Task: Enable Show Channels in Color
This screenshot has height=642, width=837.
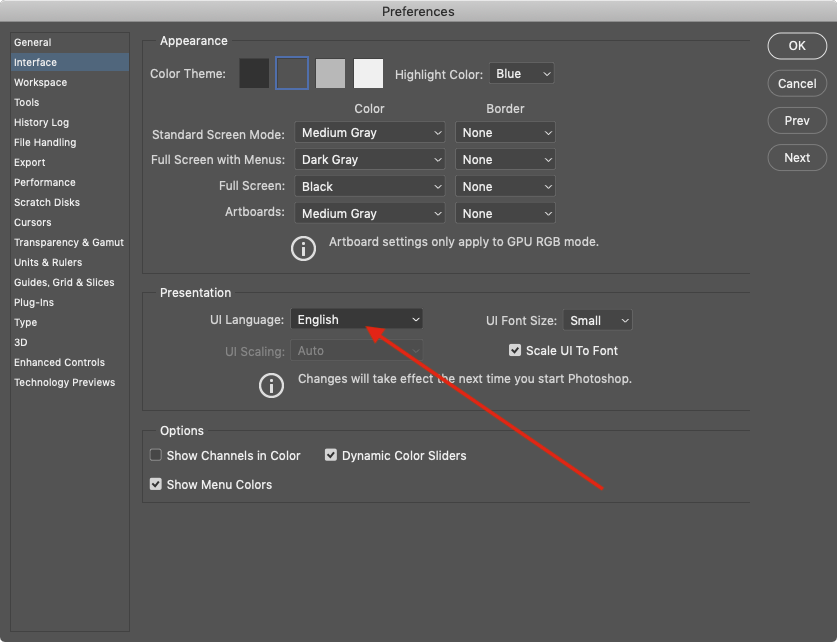Action: [156, 455]
